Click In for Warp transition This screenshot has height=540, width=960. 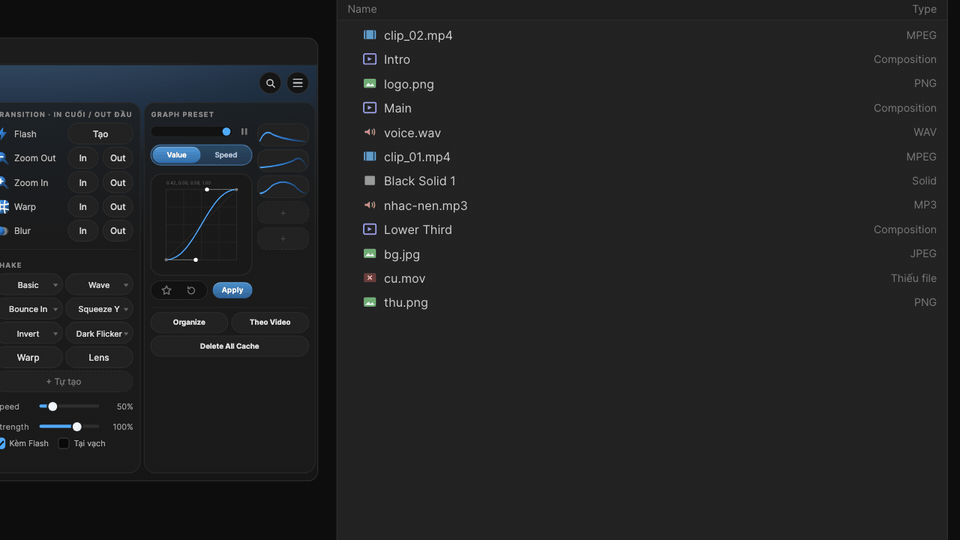pos(83,207)
